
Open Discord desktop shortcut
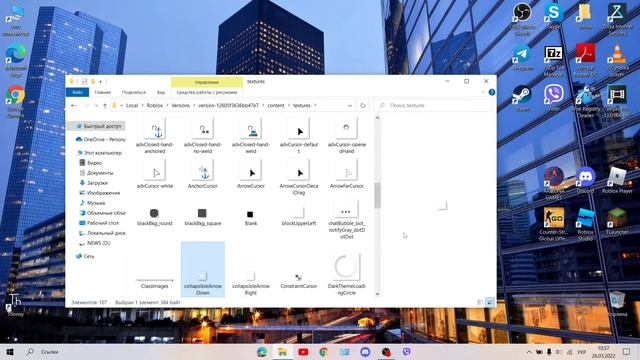pos(585,180)
